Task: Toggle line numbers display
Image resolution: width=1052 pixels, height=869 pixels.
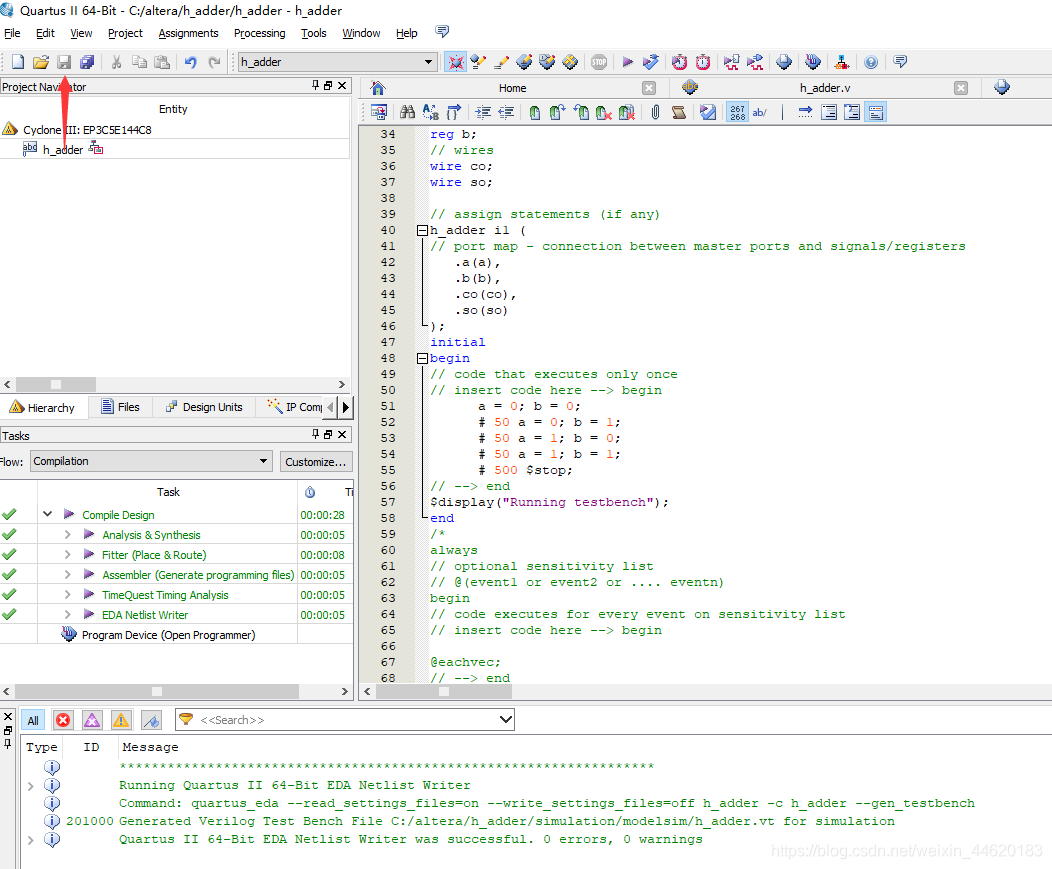Action: [x=737, y=112]
